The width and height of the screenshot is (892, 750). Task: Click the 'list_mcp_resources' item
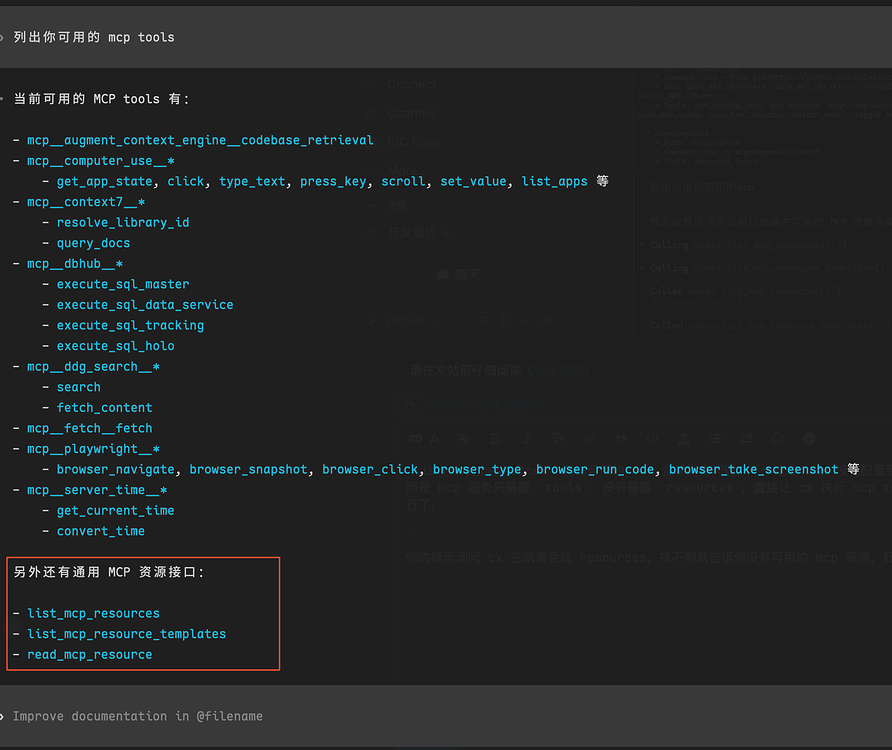(93, 613)
